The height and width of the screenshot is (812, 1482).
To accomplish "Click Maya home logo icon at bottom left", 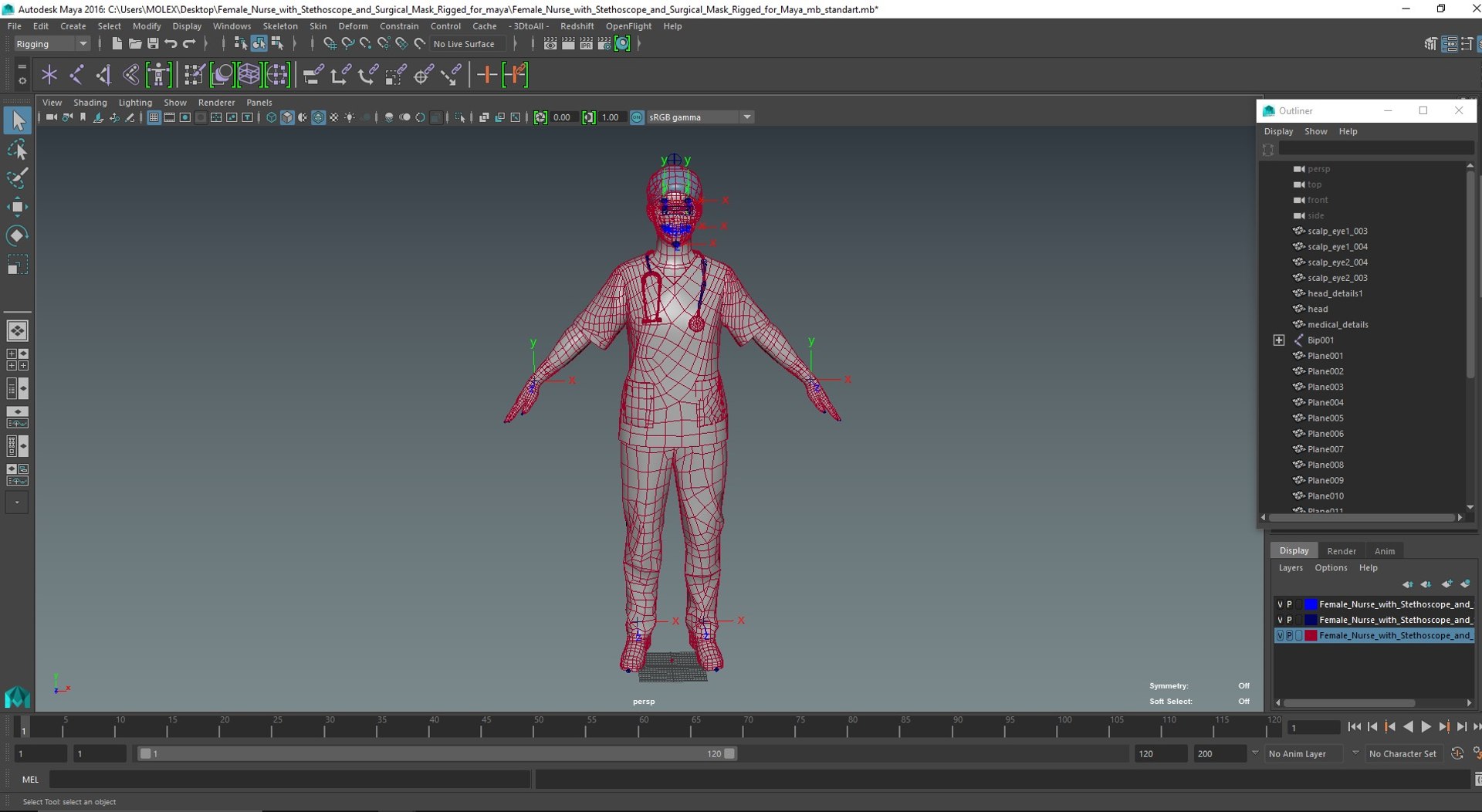I will 17,697.
